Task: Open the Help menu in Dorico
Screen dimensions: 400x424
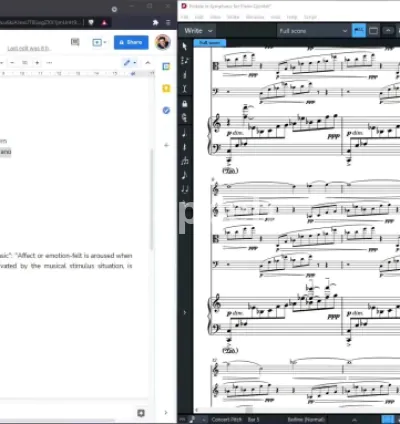Action: [x=292, y=17]
